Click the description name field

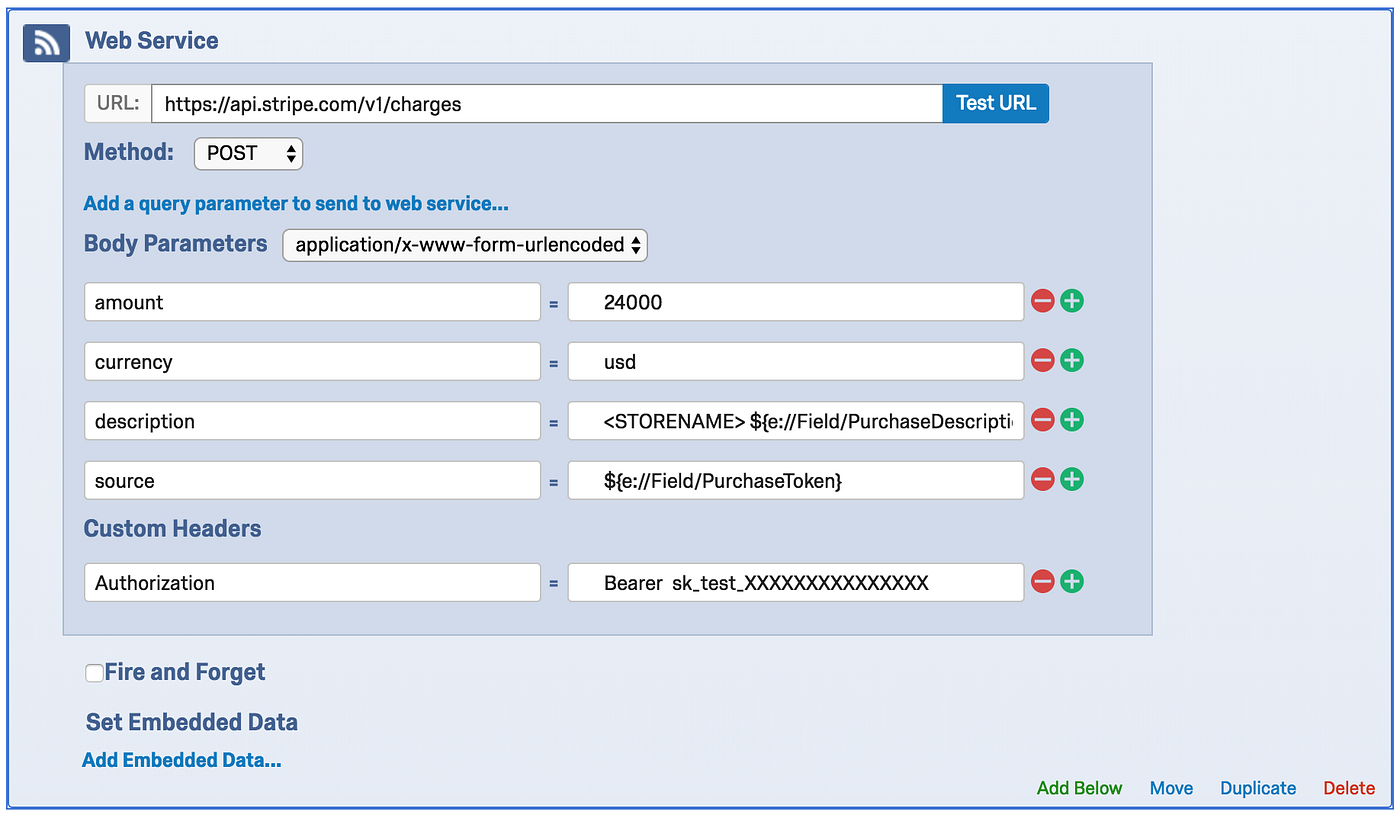pyautogui.click(x=312, y=421)
